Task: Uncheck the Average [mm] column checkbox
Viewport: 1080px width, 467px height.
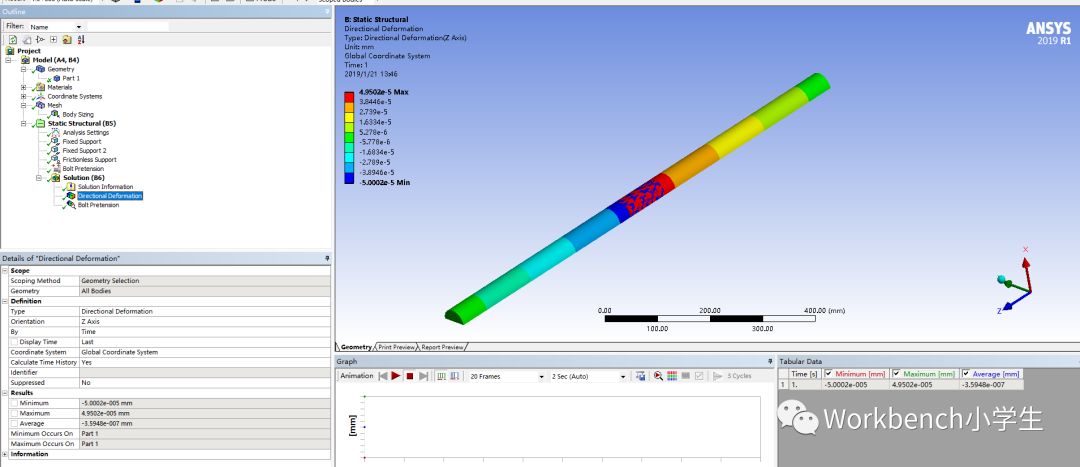Action: click(x=966, y=373)
